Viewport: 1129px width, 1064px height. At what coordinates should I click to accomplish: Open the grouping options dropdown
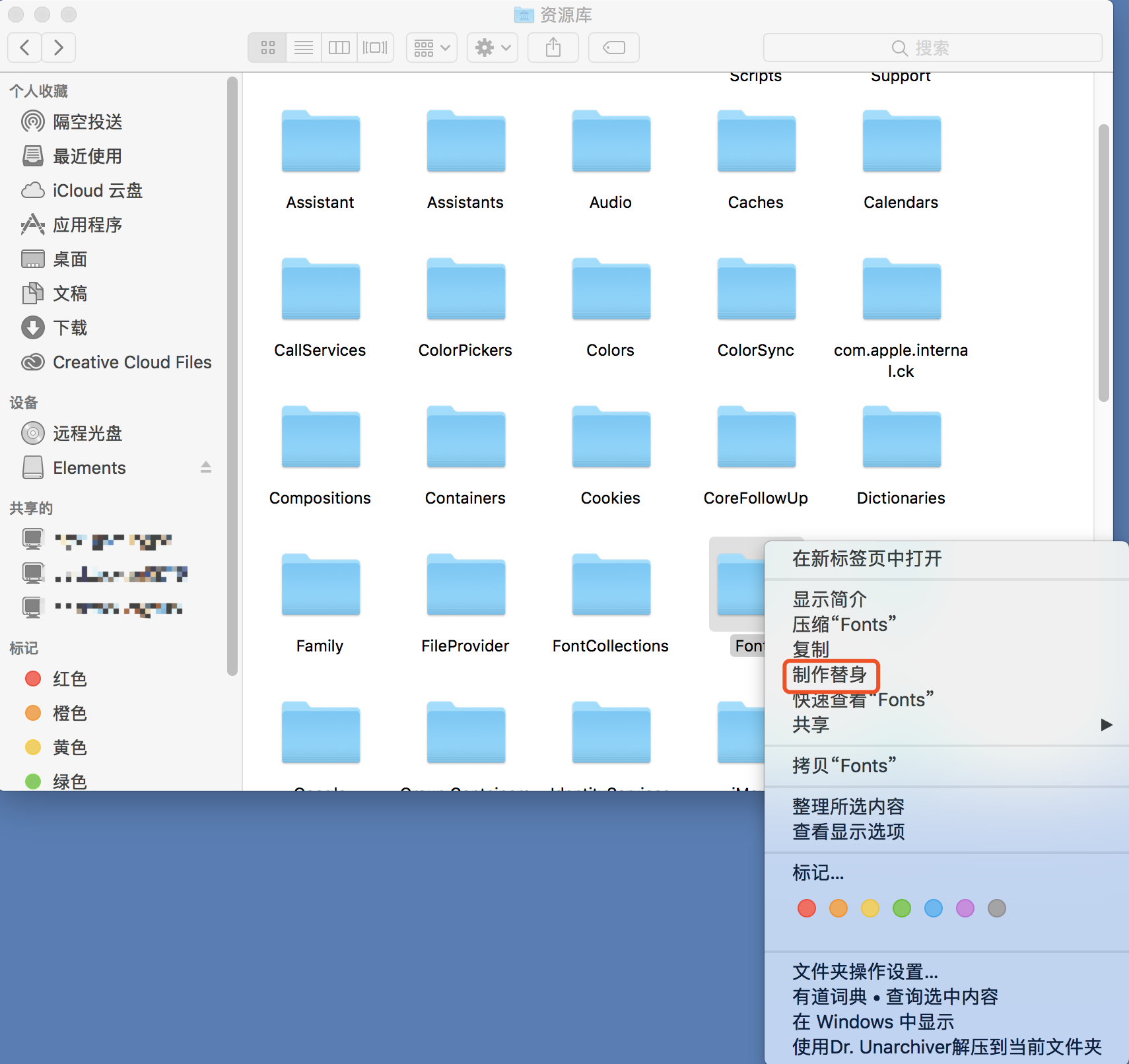pyautogui.click(x=431, y=47)
